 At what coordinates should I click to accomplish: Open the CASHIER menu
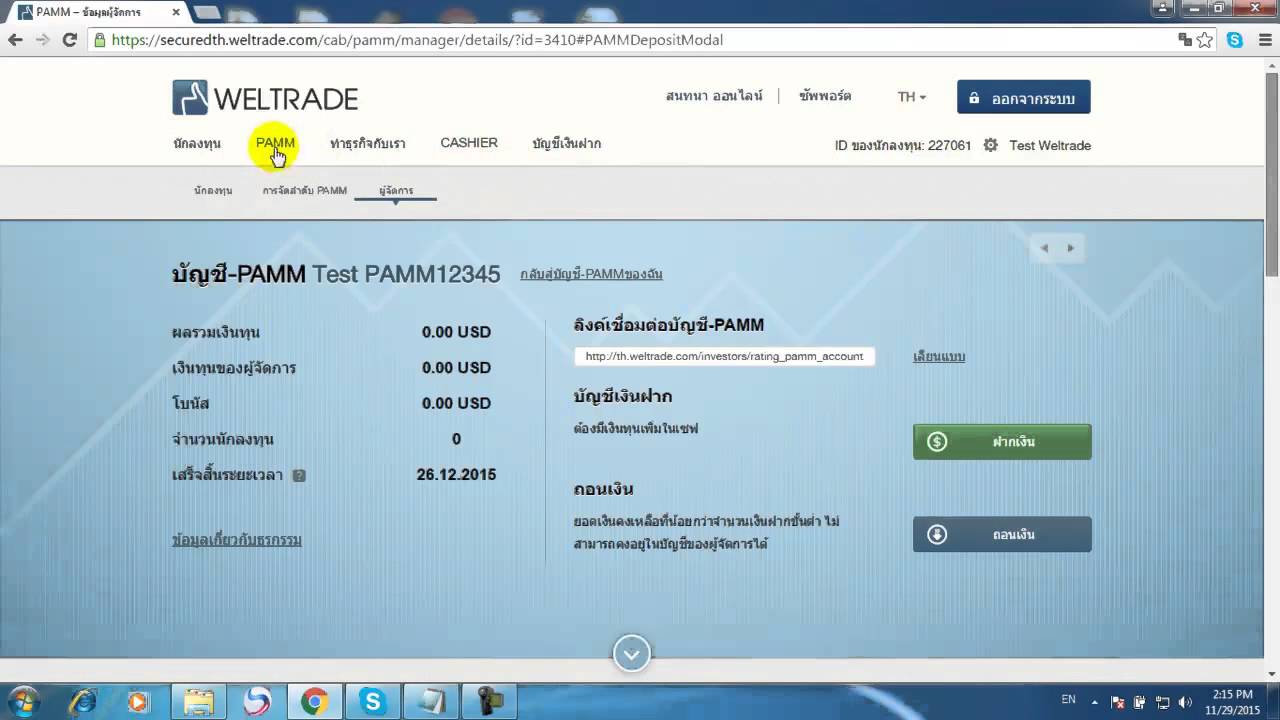click(x=469, y=143)
